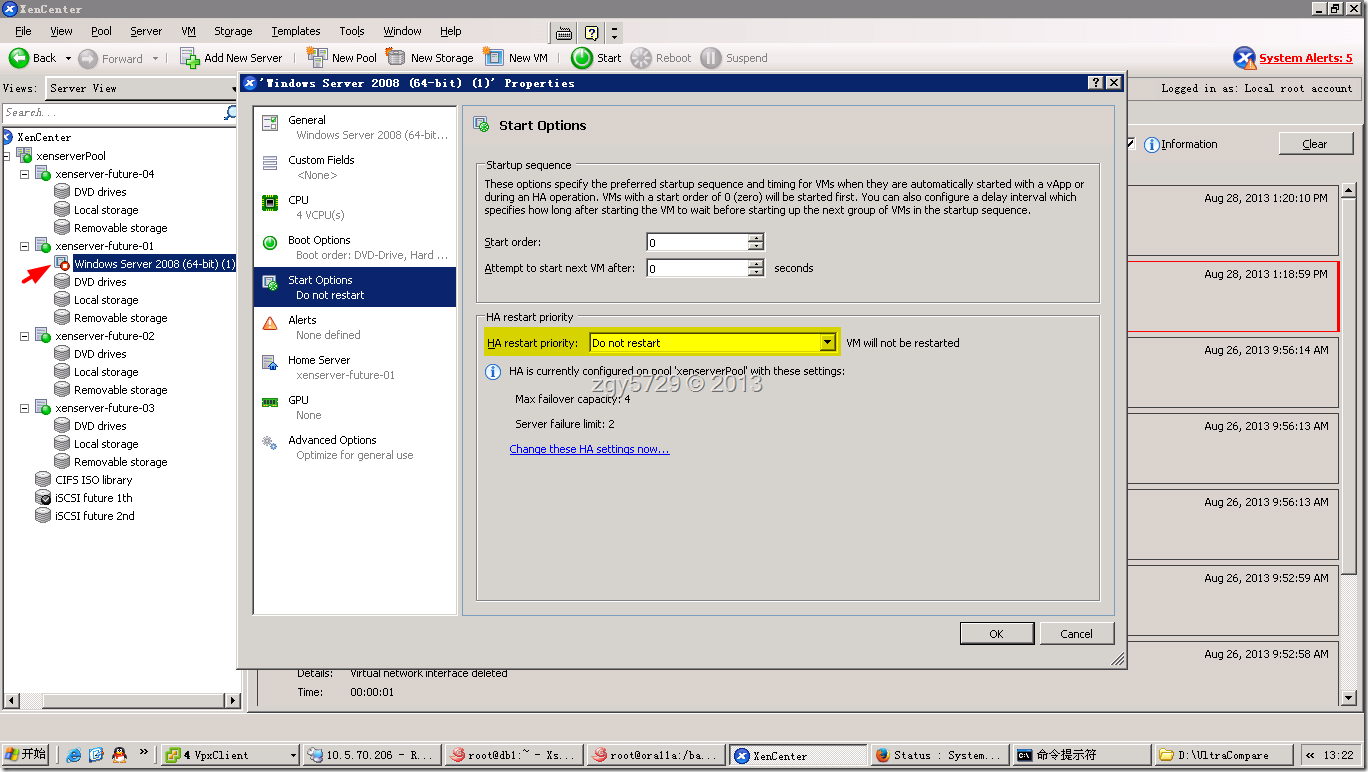Increase Start order spinner value
Screen dimensions: 1368x772
click(x=756, y=238)
